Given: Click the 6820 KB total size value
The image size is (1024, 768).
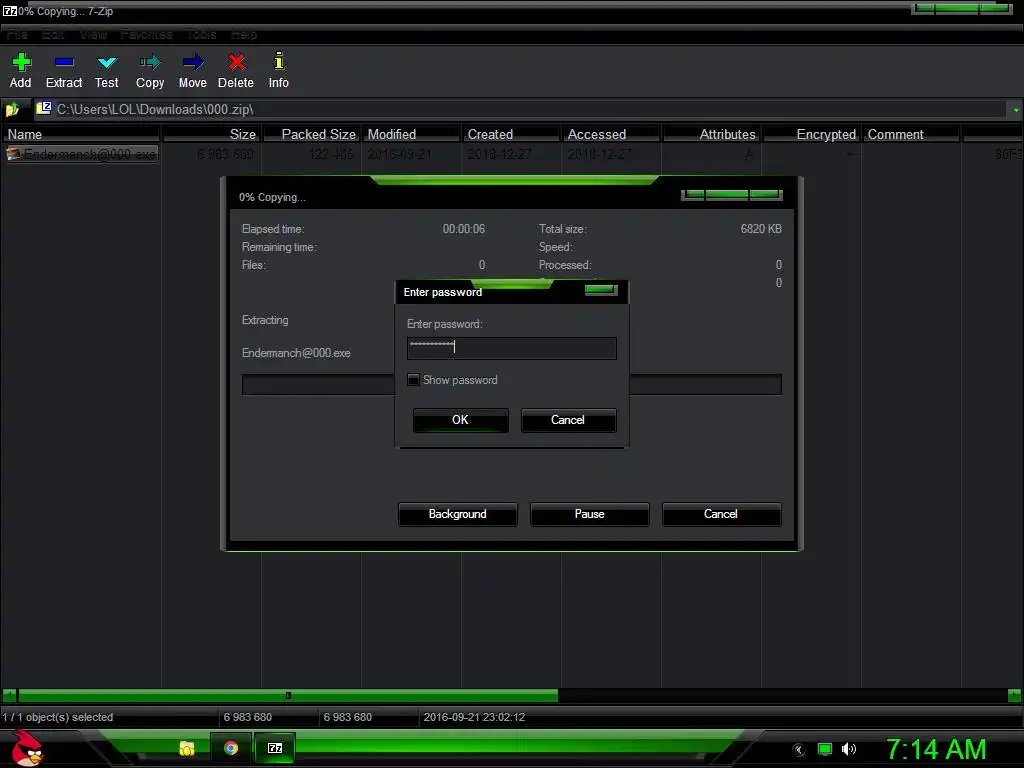Looking at the screenshot, I should (x=761, y=229).
